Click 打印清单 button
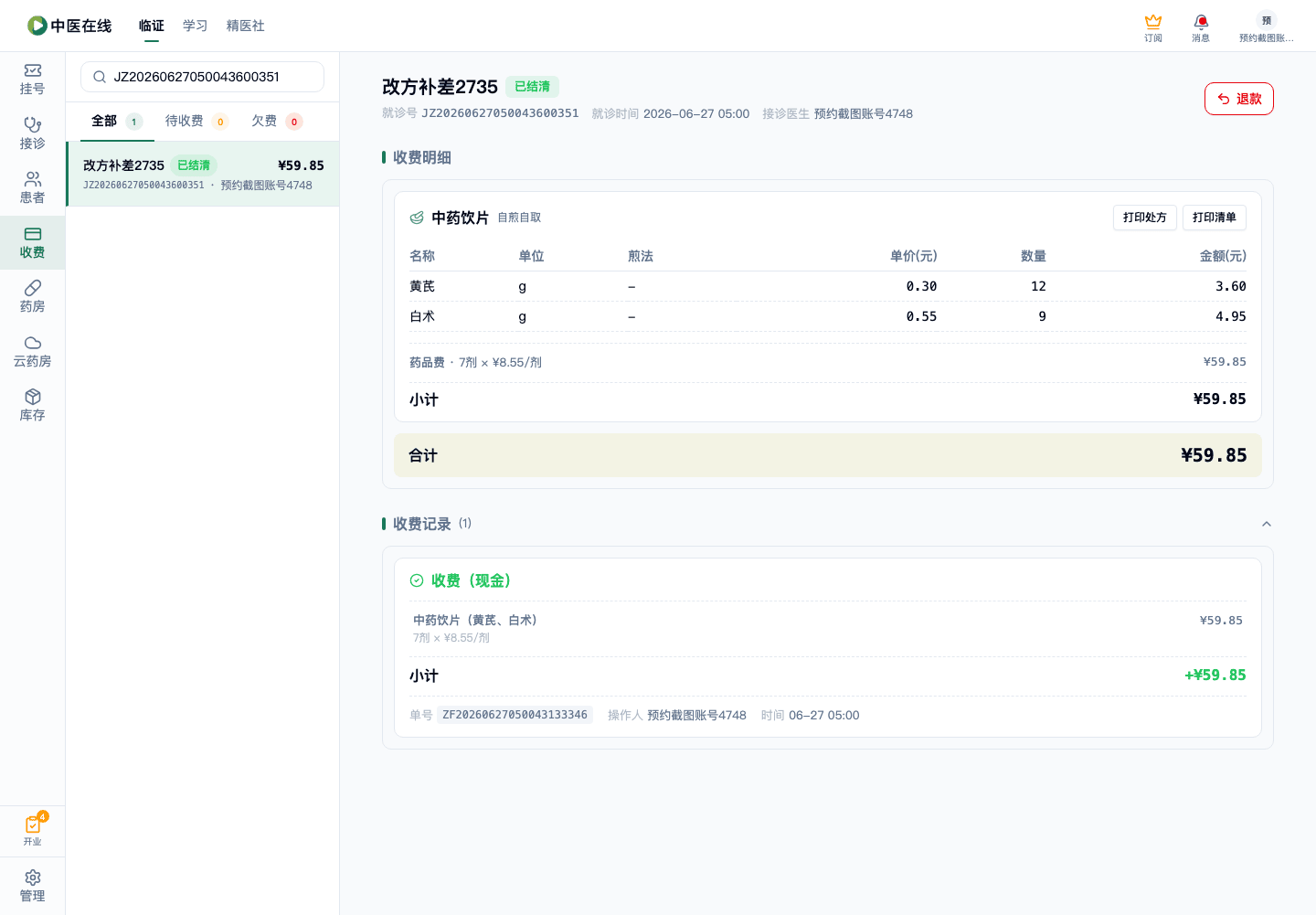Screen dimensions: 1316x915 click(x=1215, y=218)
